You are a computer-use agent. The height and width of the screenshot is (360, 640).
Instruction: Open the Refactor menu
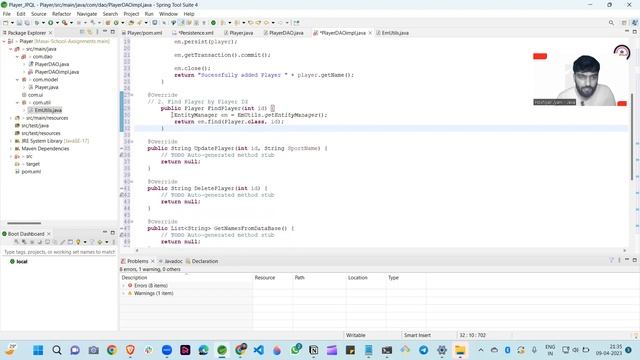coord(62,14)
